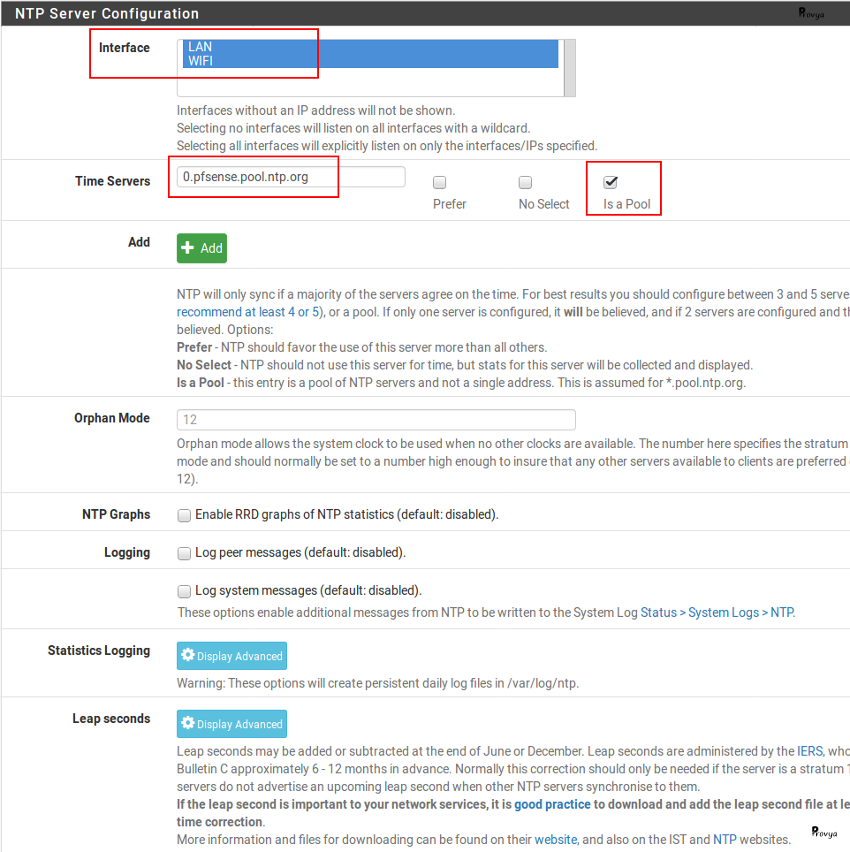
Task: Click gear icon in Statistics Logging button
Action: (x=188, y=655)
